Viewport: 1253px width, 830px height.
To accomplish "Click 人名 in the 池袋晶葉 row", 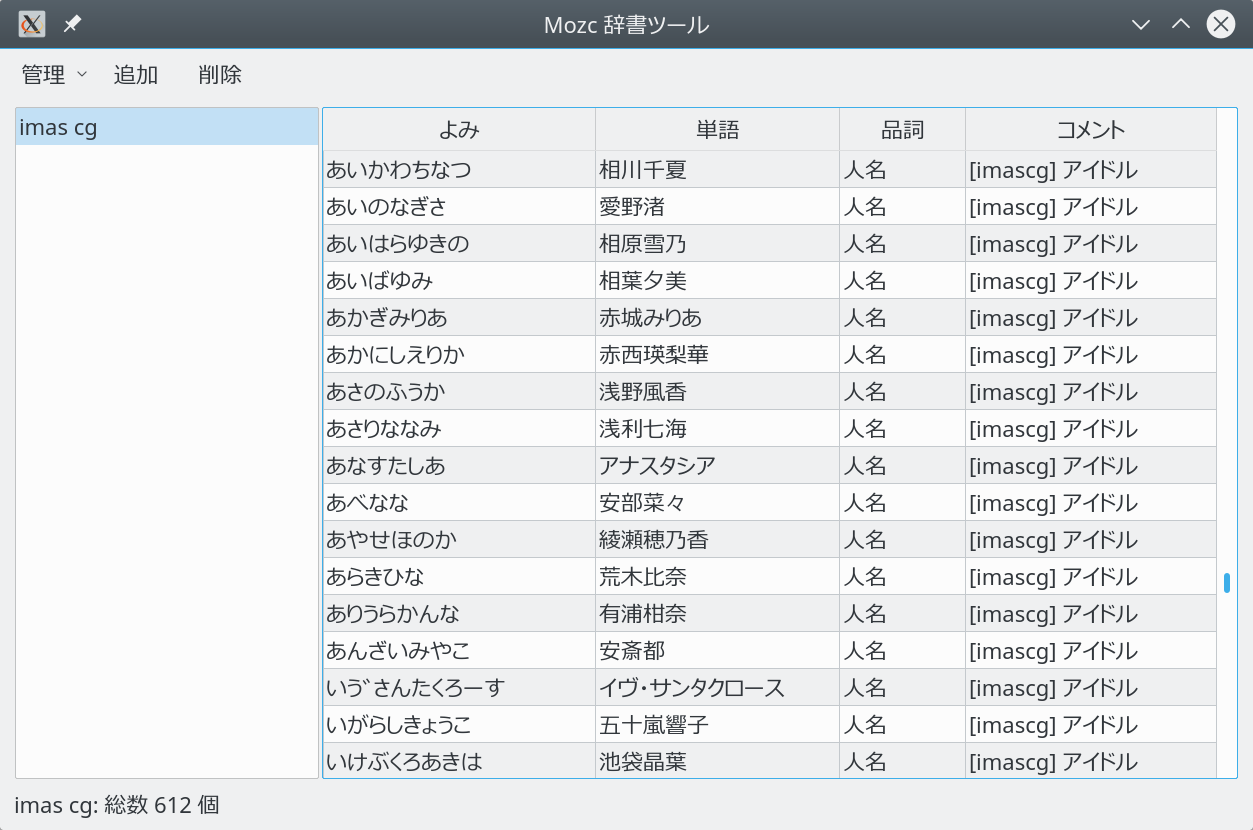I will click(x=903, y=762).
